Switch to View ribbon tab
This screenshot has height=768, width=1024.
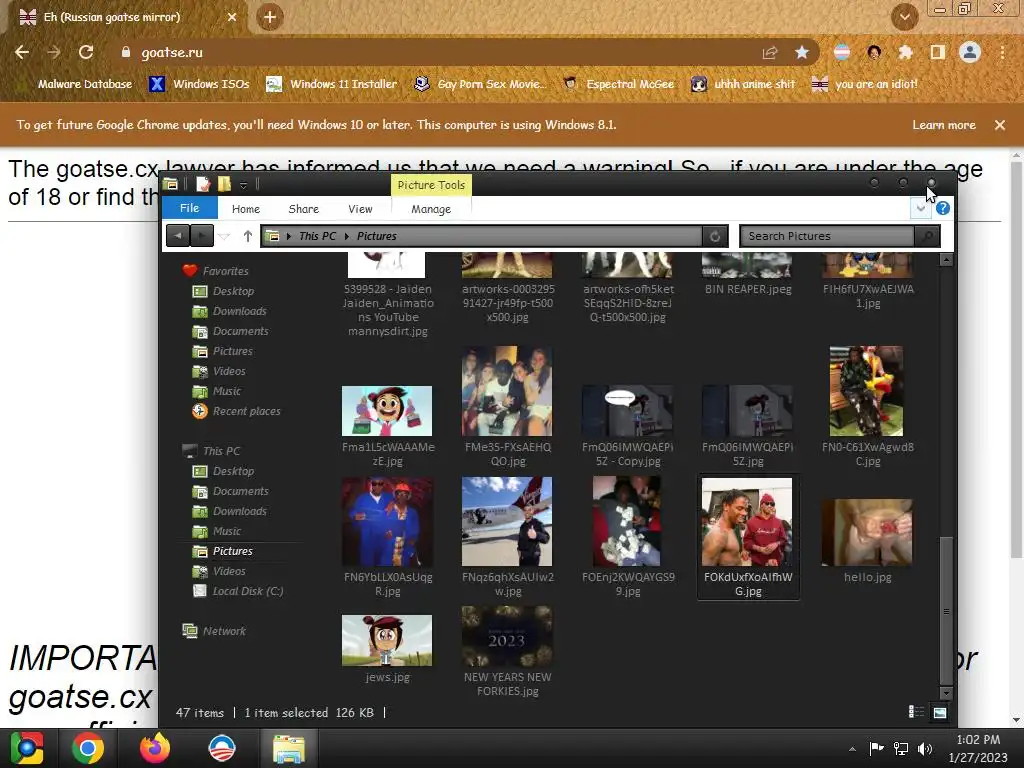click(x=360, y=209)
